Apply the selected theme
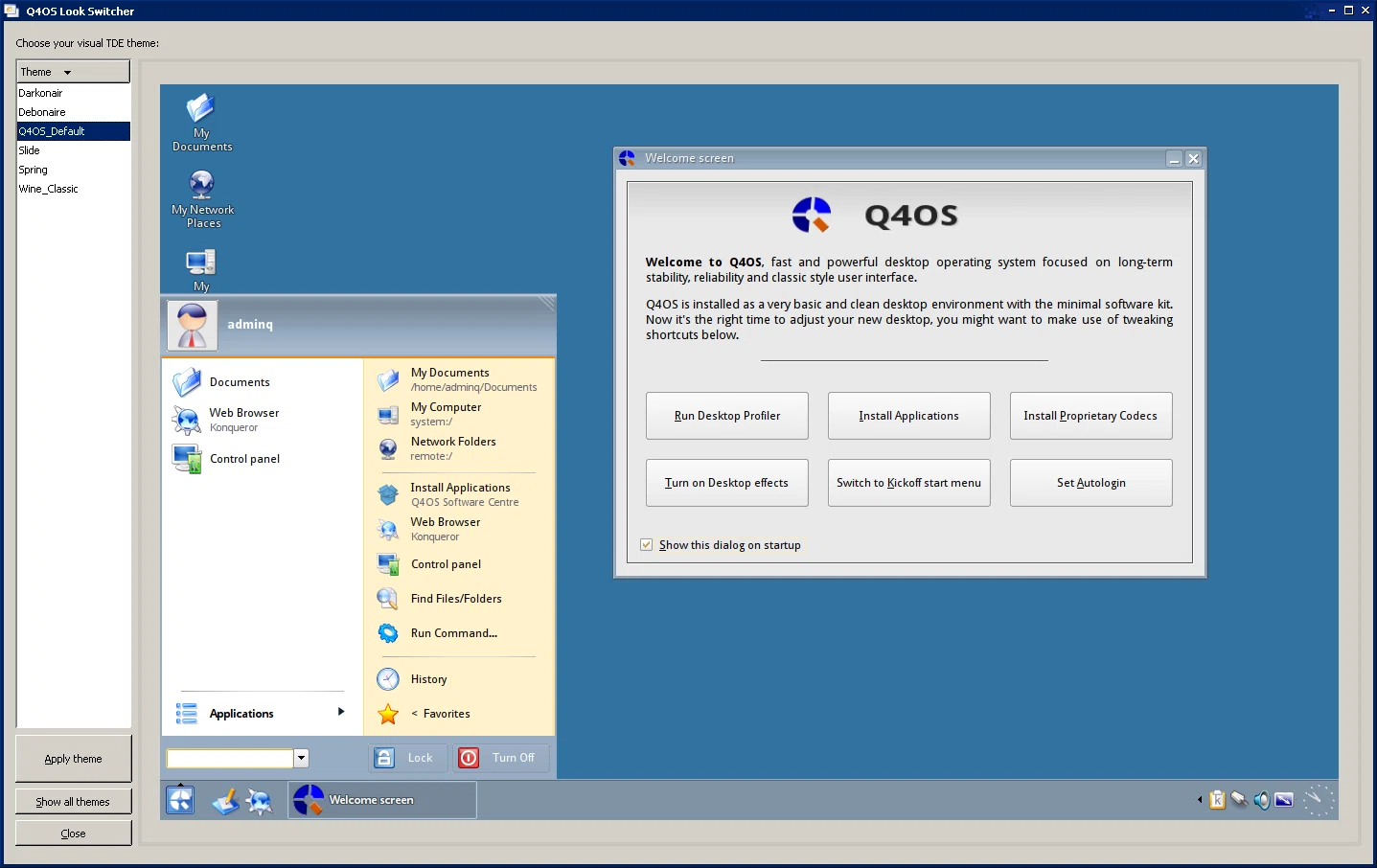The width and height of the screenshot is (1377, 868). coord(73,759)
